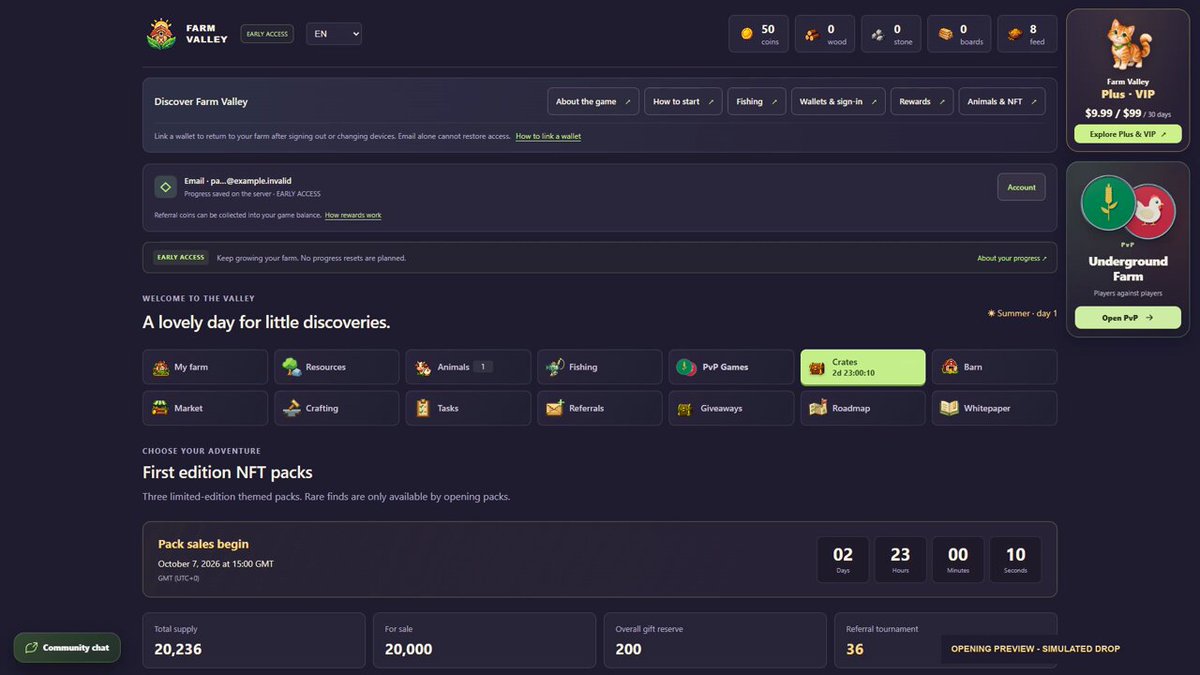Open the Roadmap menu tile
The image size is (1200, 675).
point(863,408)
